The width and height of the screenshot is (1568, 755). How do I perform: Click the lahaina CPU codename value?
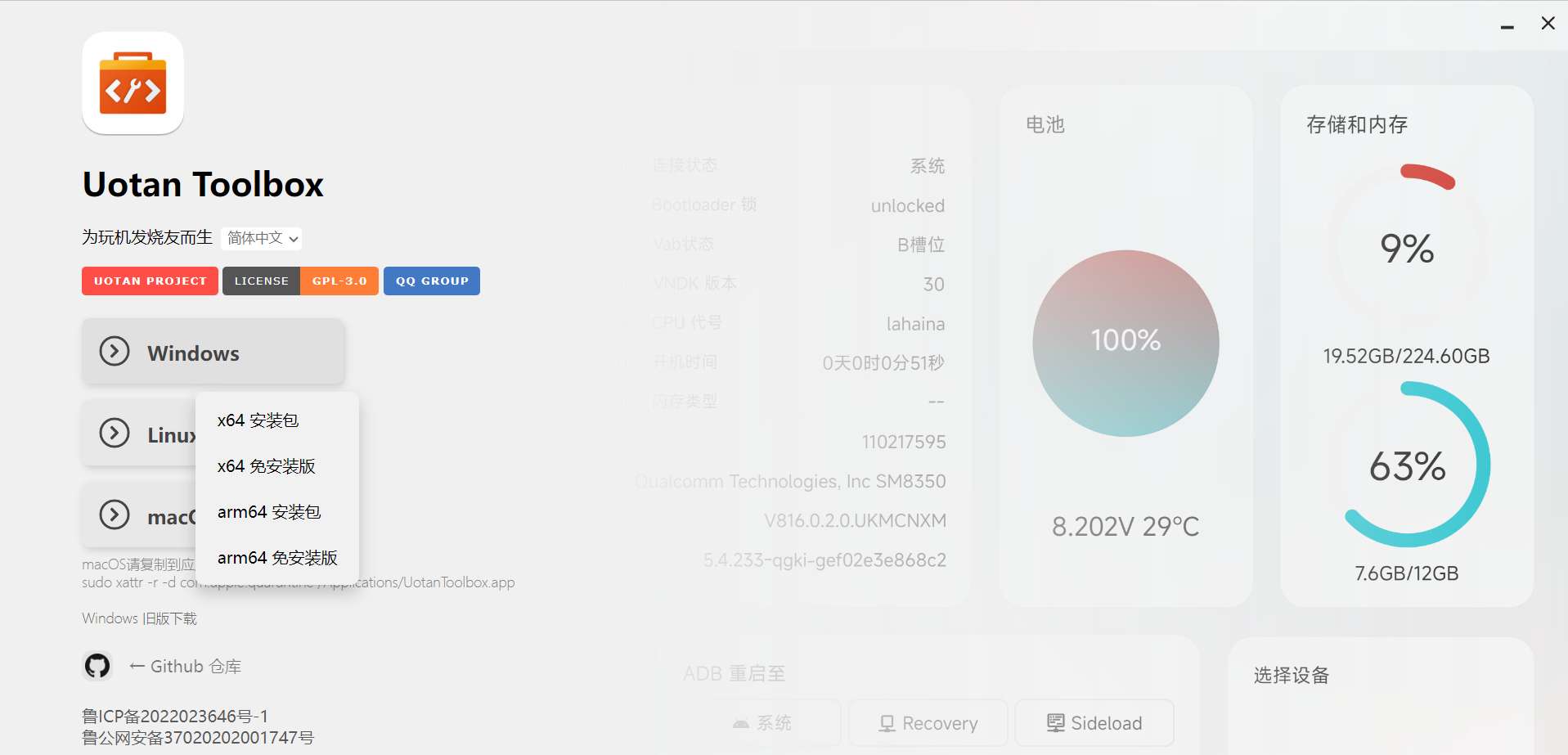915,324
